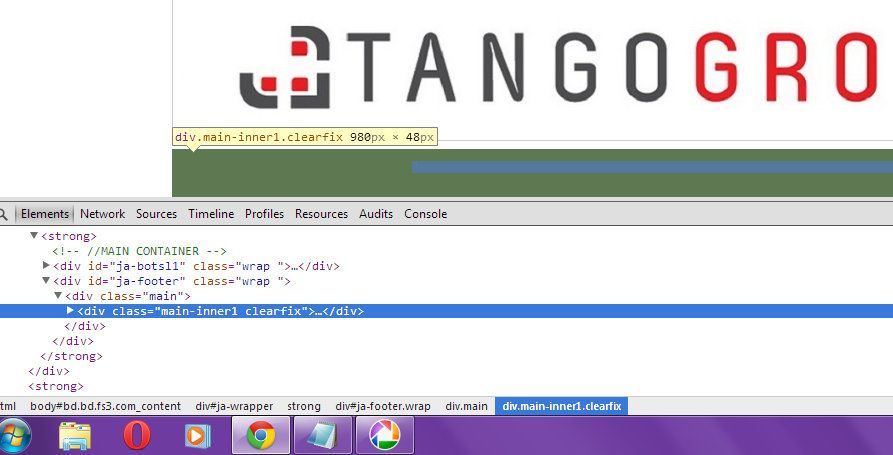Switch to Google Chrome in taskbar
Screen dimensions: 893x455
[x=261, y=436]
